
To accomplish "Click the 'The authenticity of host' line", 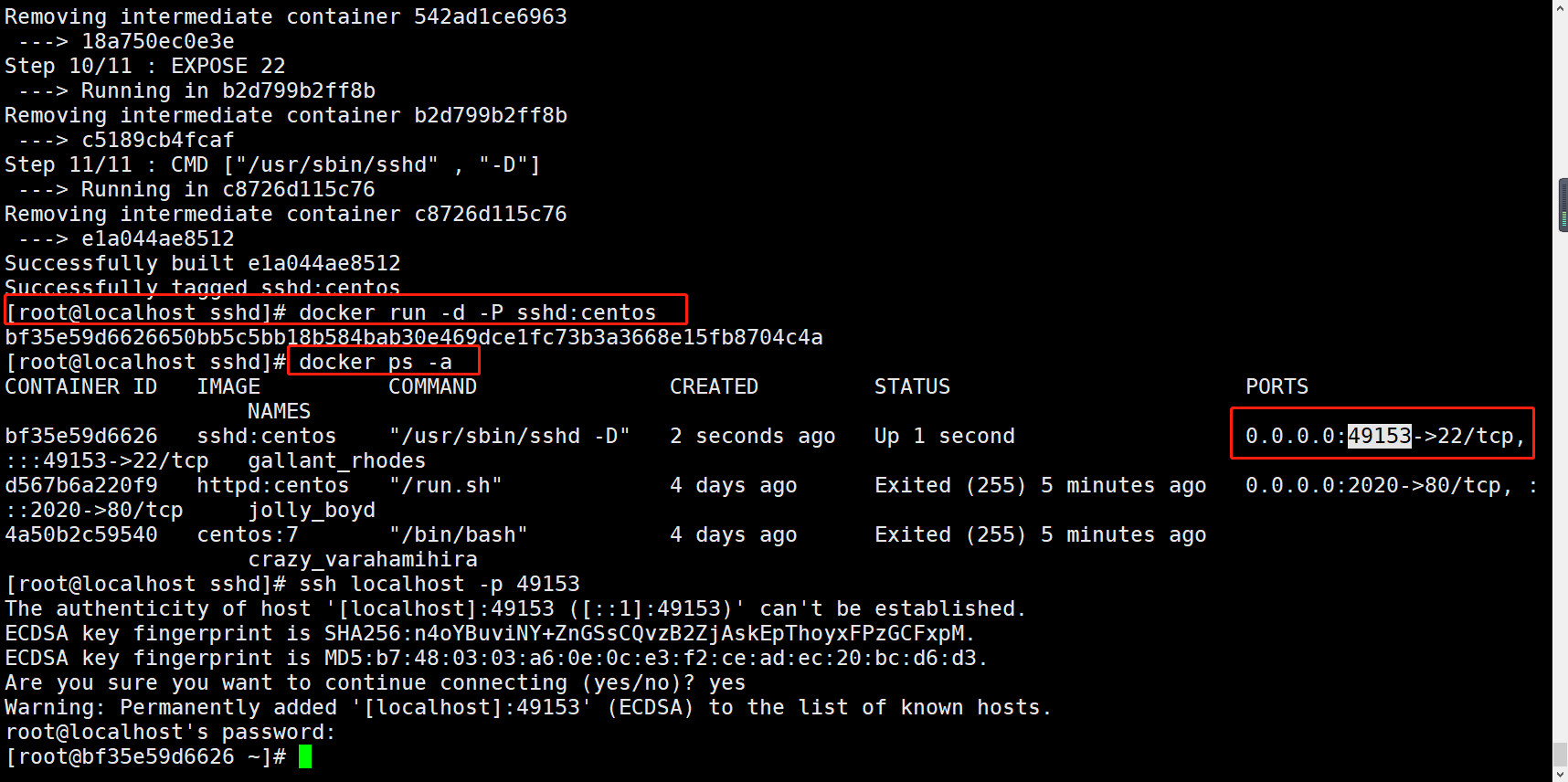I will click(515, 608).
